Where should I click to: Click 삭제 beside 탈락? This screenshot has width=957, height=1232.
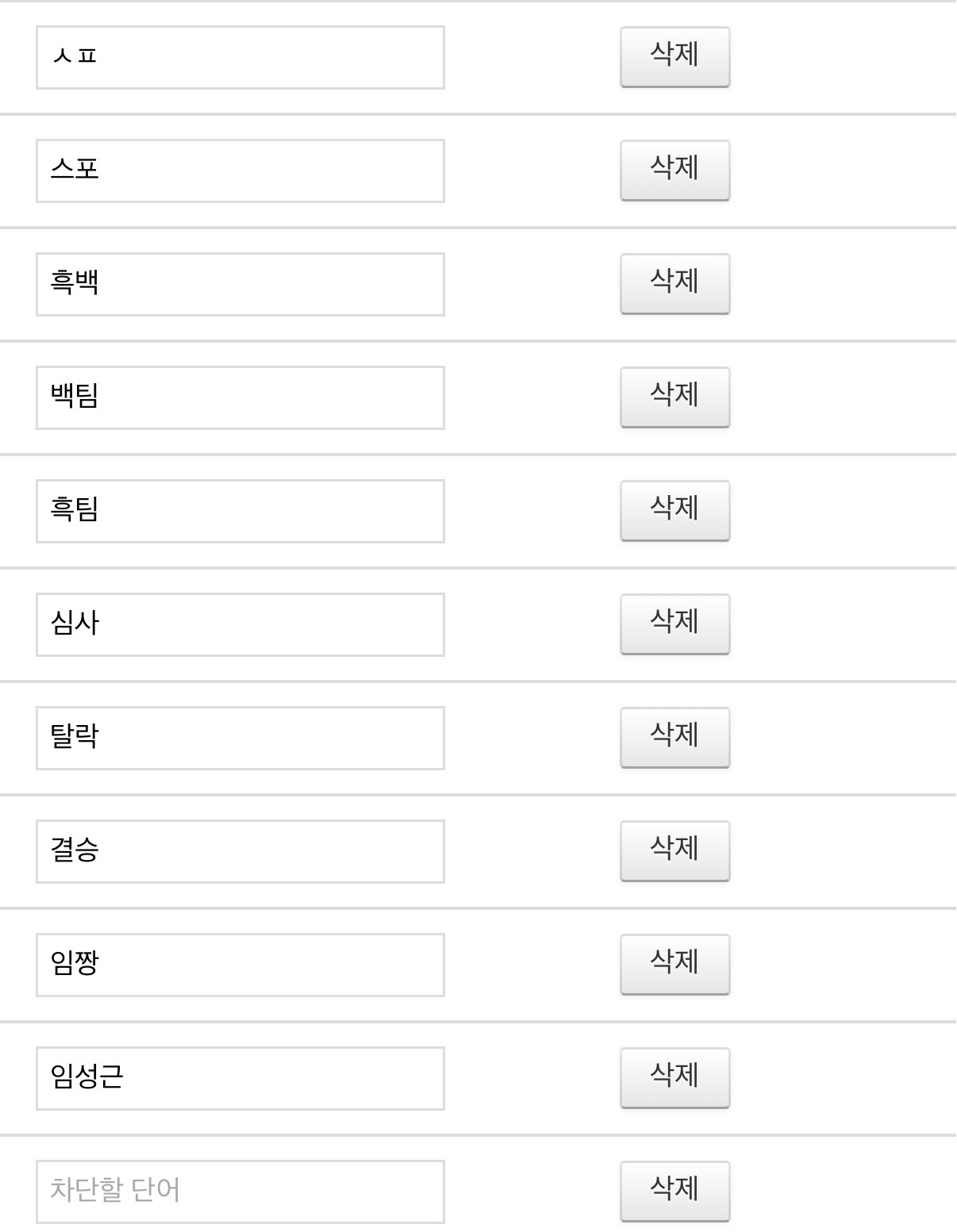coord(675,738)
